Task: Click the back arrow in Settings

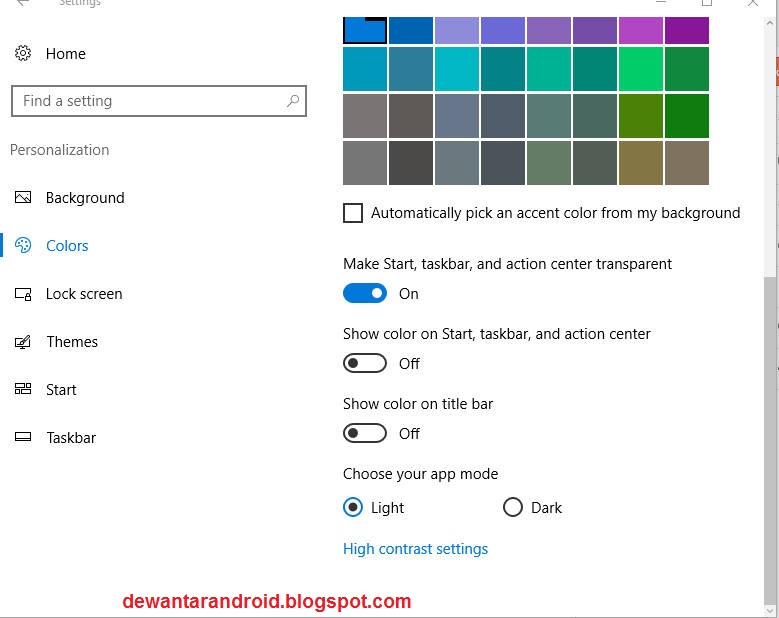Action: pos(23,2)
